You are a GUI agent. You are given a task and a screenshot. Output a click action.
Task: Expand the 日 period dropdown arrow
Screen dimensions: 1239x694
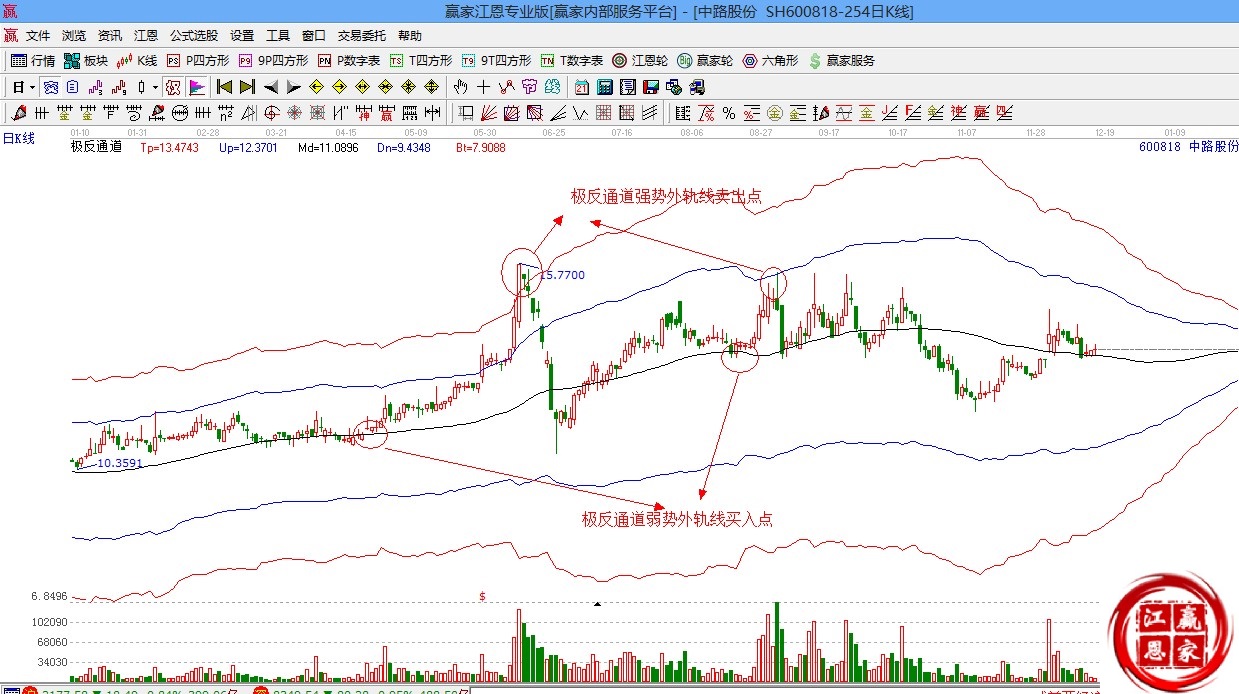(32, 87)
